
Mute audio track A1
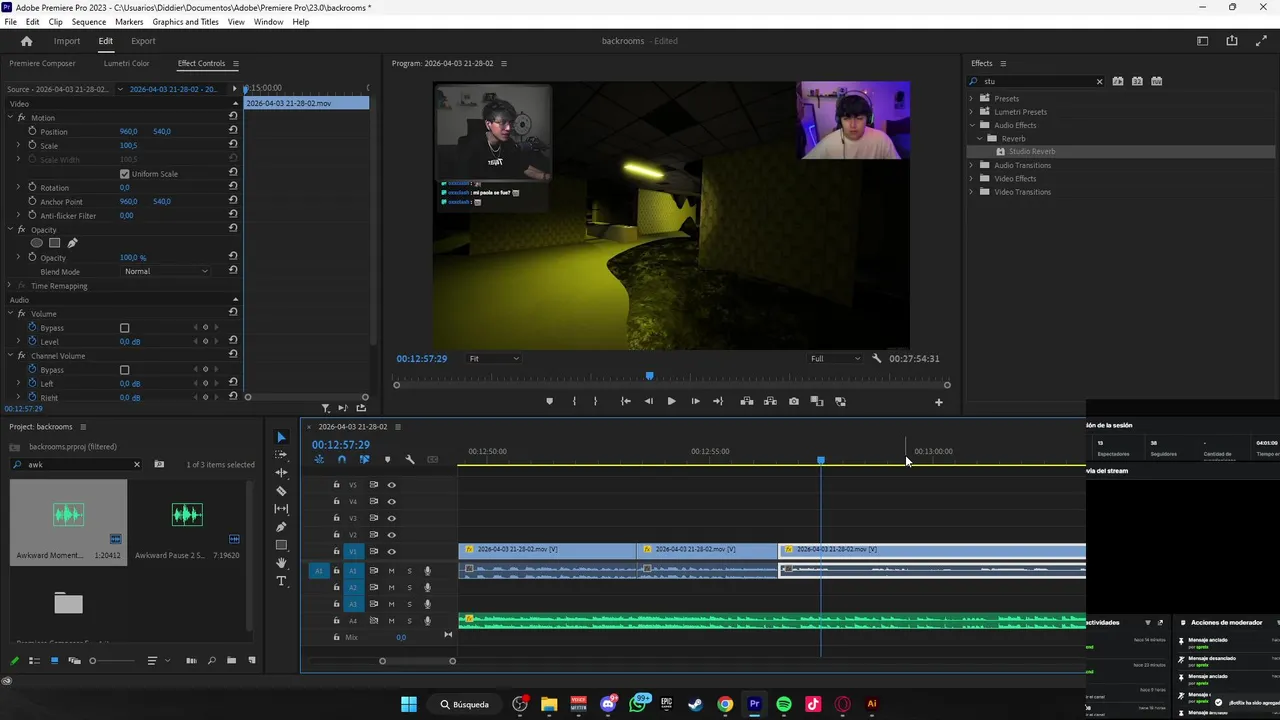coord(392,571)
